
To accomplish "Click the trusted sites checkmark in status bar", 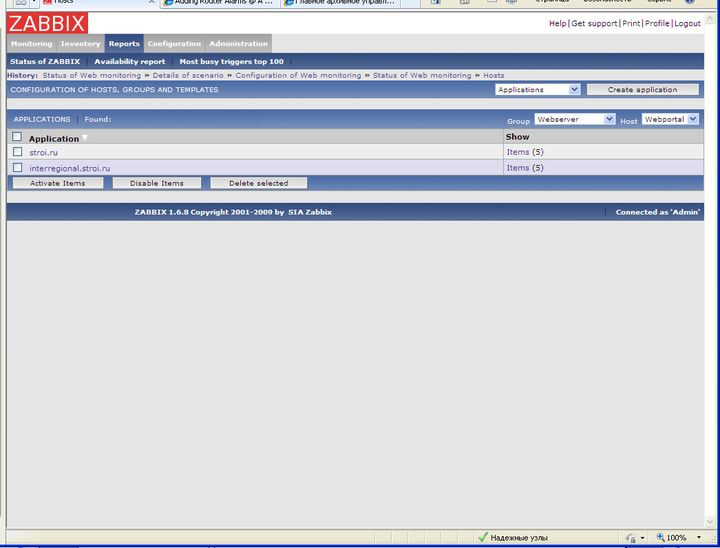I will [x=483, y=538].
